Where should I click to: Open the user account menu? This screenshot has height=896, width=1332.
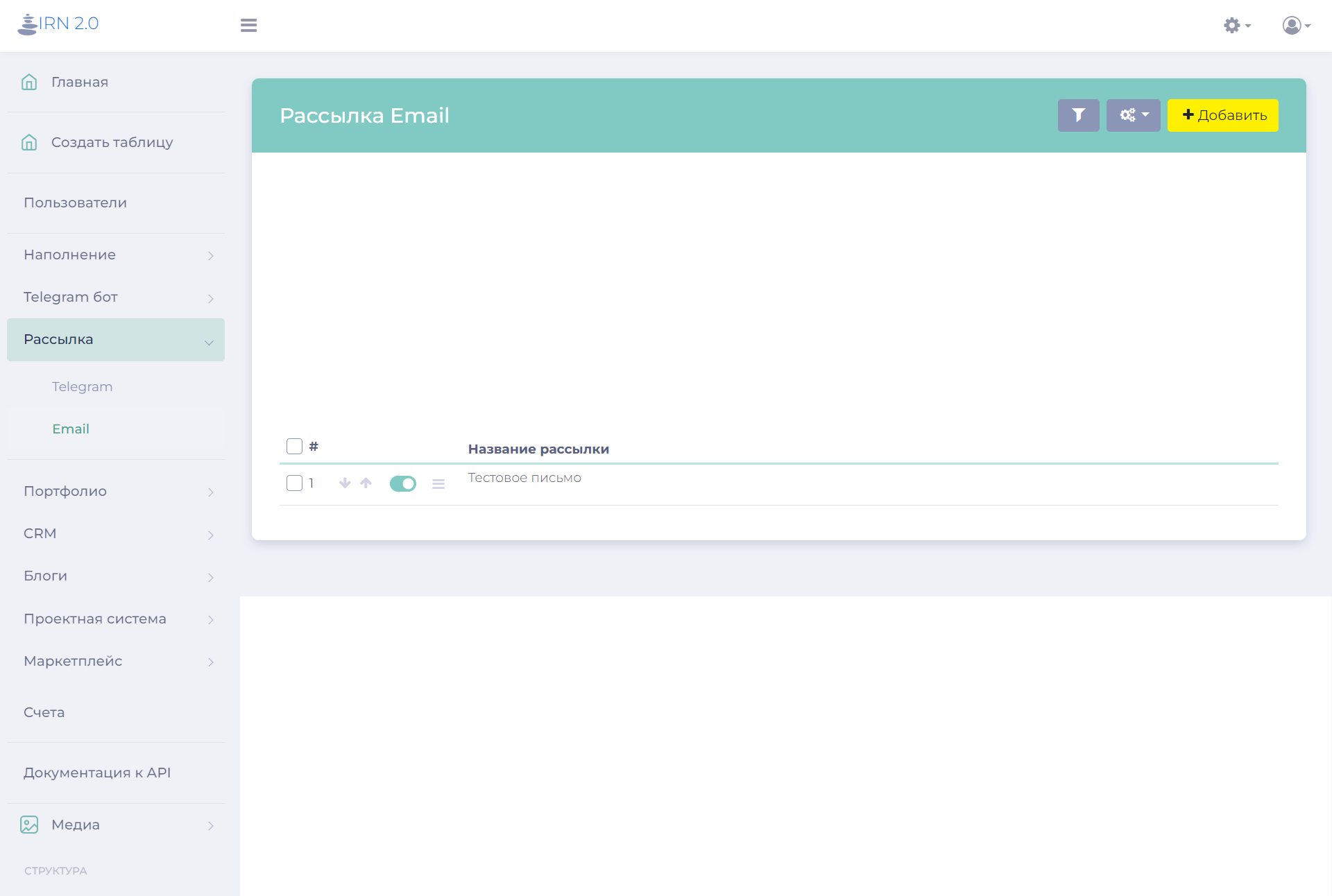coord(1296,26)
